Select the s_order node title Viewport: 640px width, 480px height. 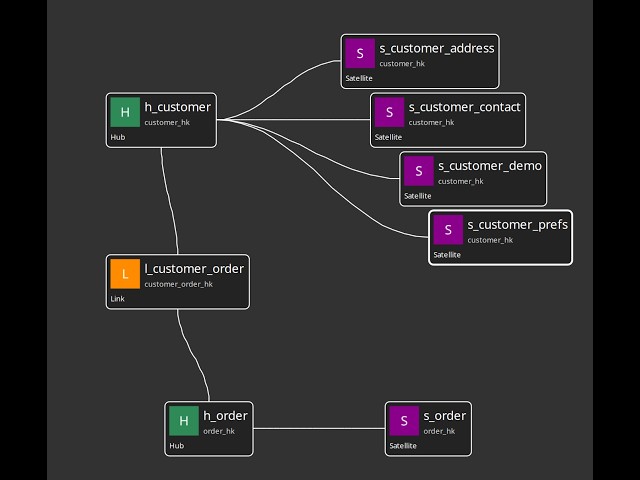point(444,416)
